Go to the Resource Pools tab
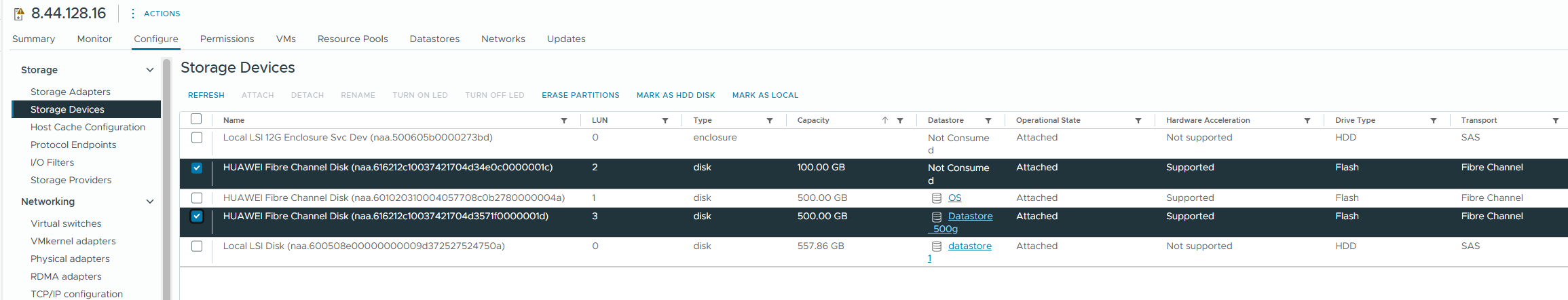This screenshot has width=1568, height=300. click(x=352, y=39)
